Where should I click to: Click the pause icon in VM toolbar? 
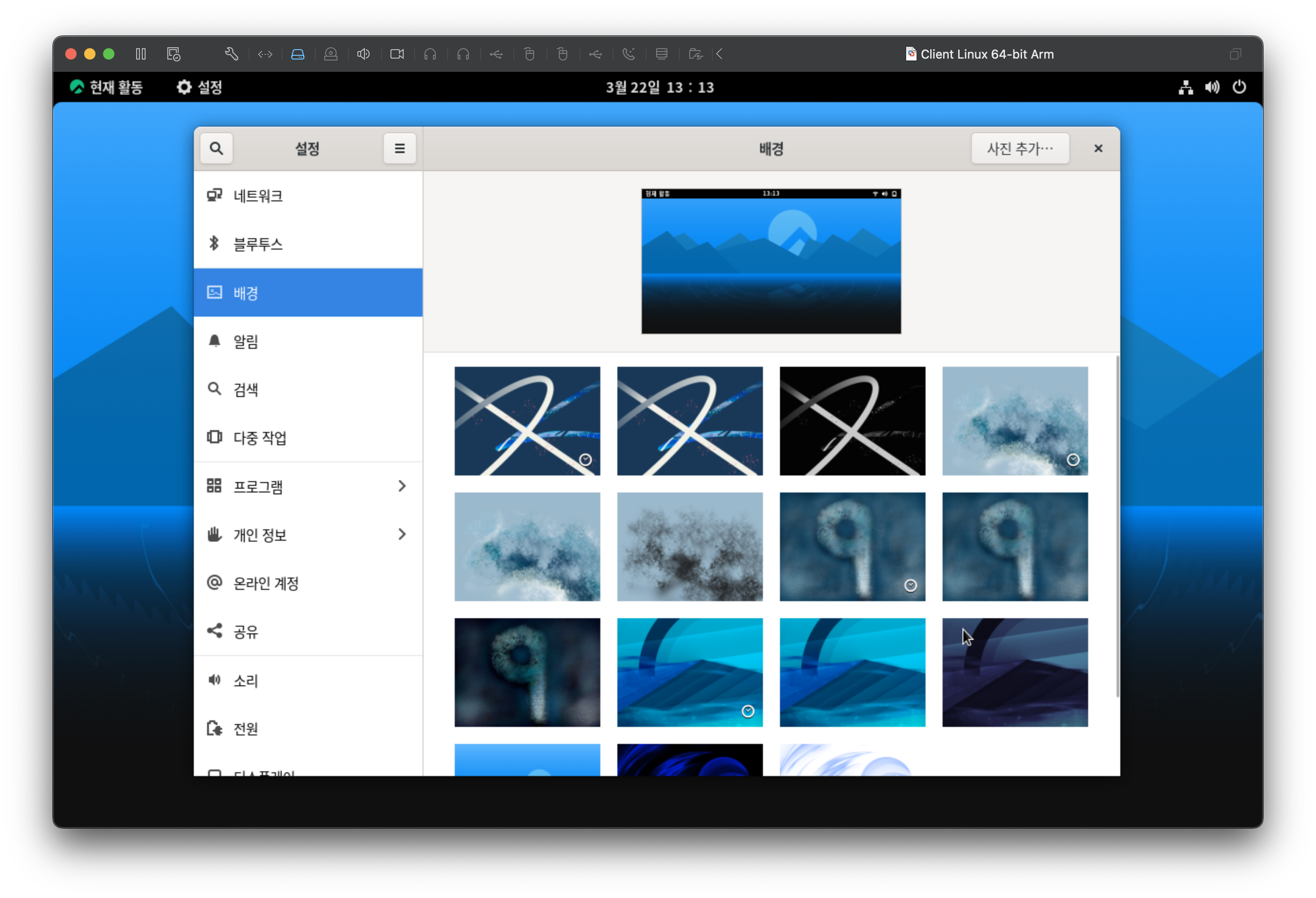tap(141, 54)
